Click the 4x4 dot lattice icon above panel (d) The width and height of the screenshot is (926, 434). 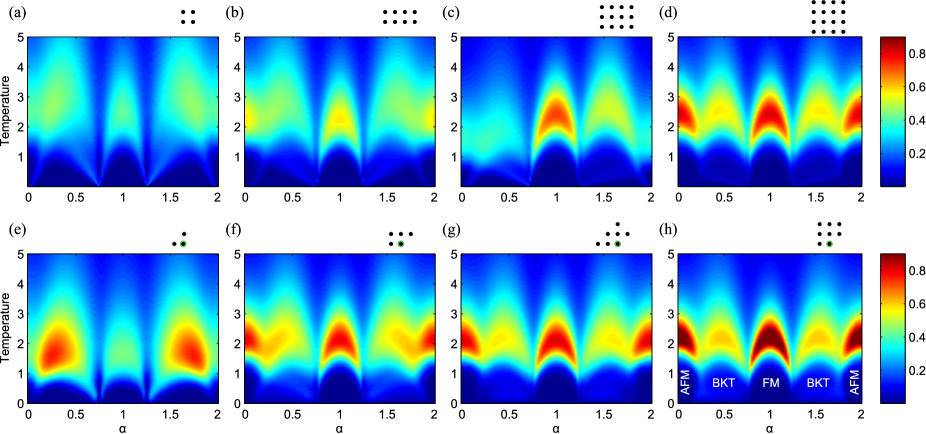[829, 17]
